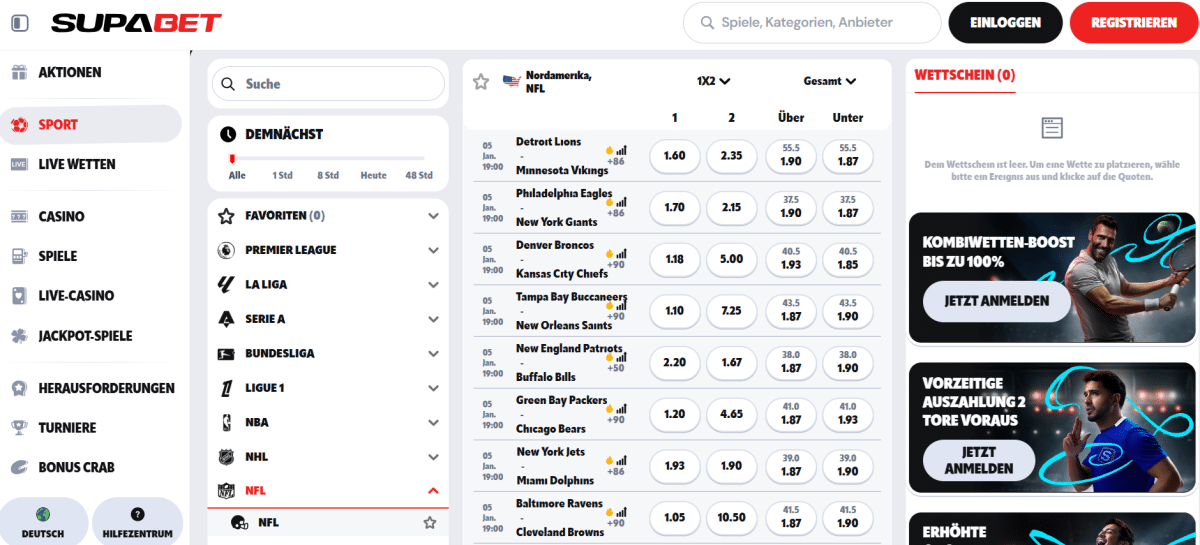Open the Wettschein (0) tab
The image size is (1200, 545).
[x=965, y=75]
